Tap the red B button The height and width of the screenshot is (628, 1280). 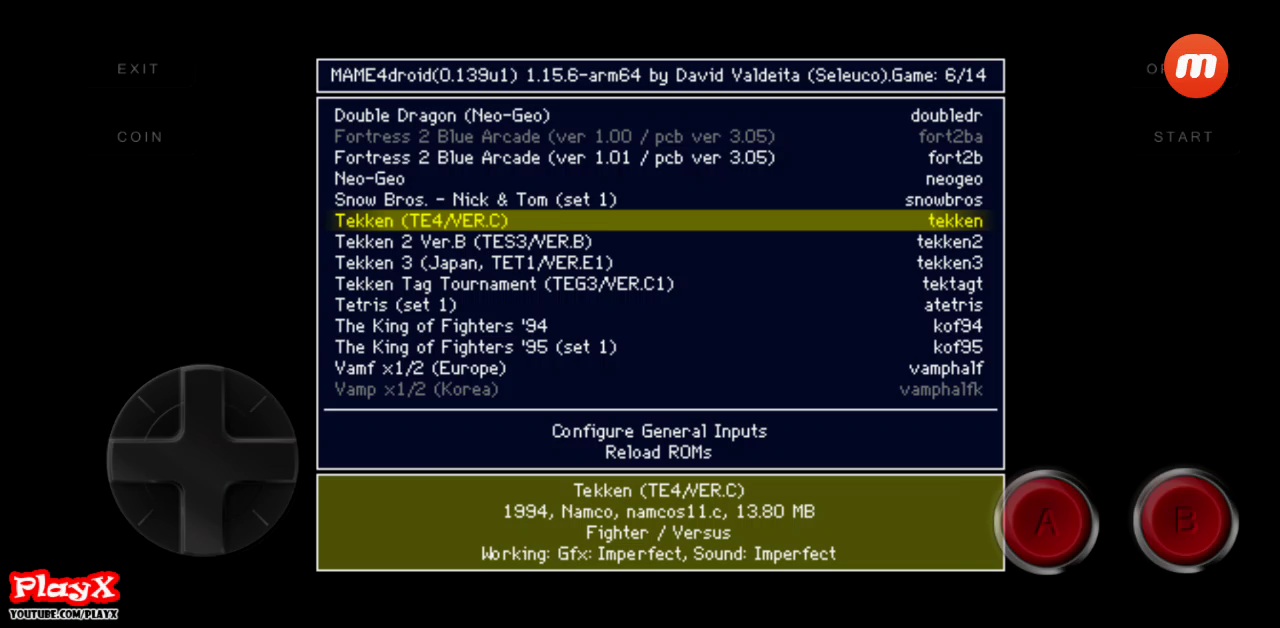pyautogui.click(x=1185, y=521)
